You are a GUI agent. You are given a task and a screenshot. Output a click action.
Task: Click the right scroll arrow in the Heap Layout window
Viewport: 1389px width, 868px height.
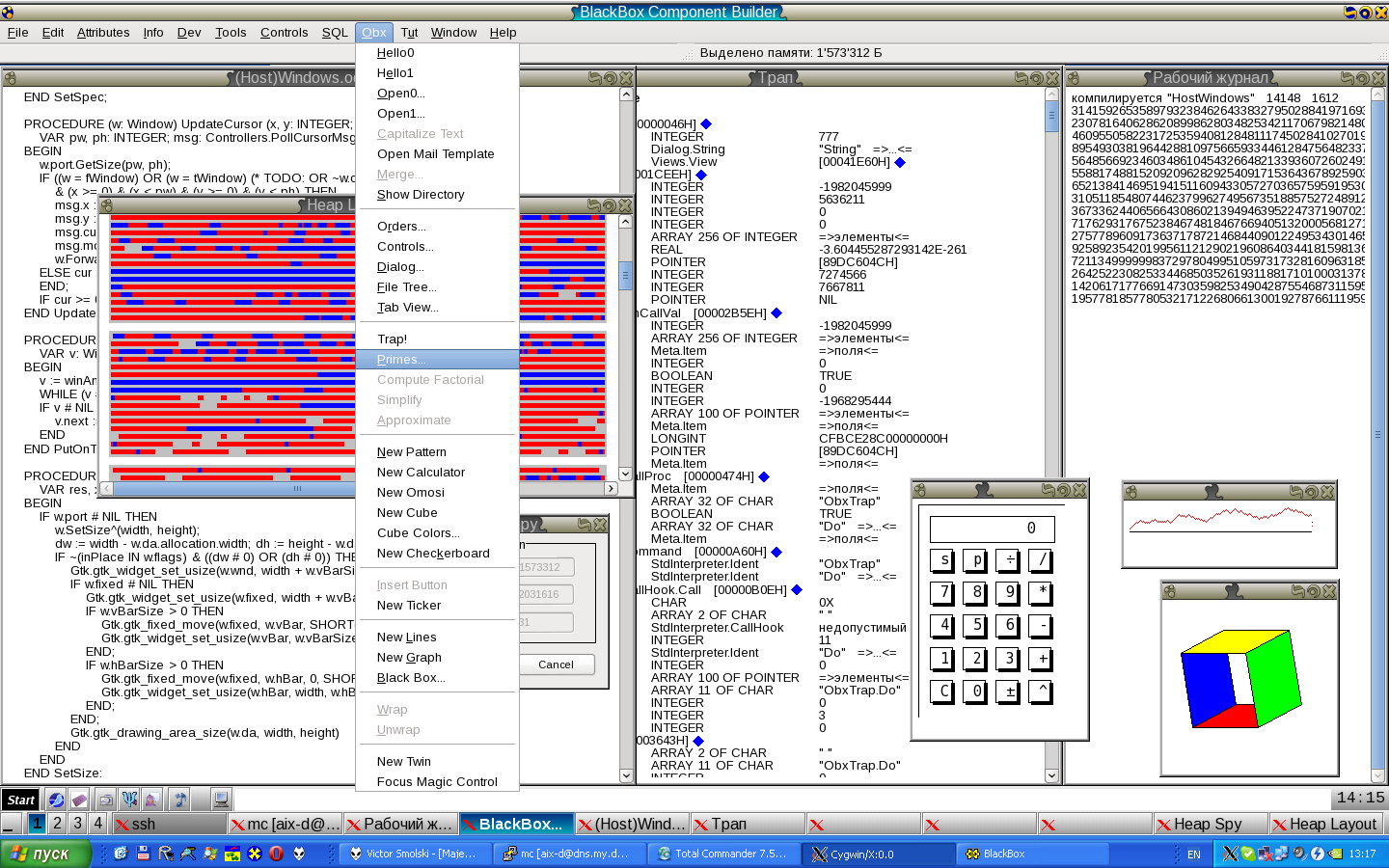(611, 489)
